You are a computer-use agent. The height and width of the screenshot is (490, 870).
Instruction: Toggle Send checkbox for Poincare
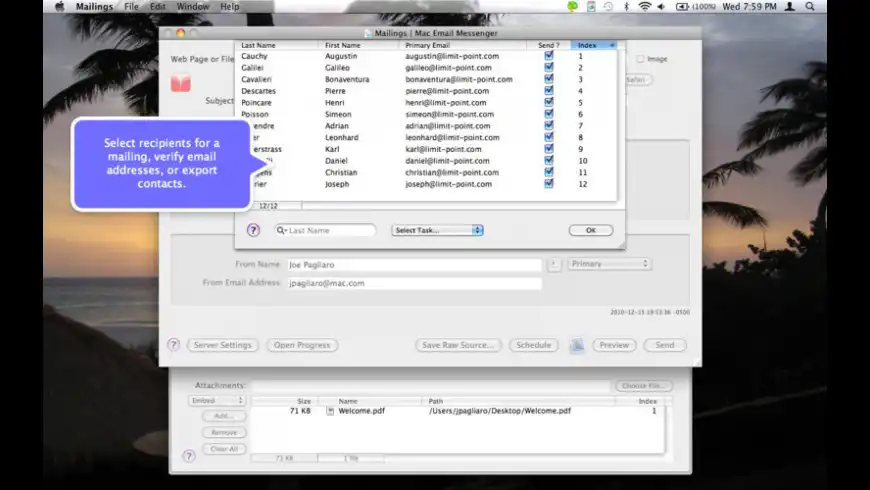coord(549,102)
